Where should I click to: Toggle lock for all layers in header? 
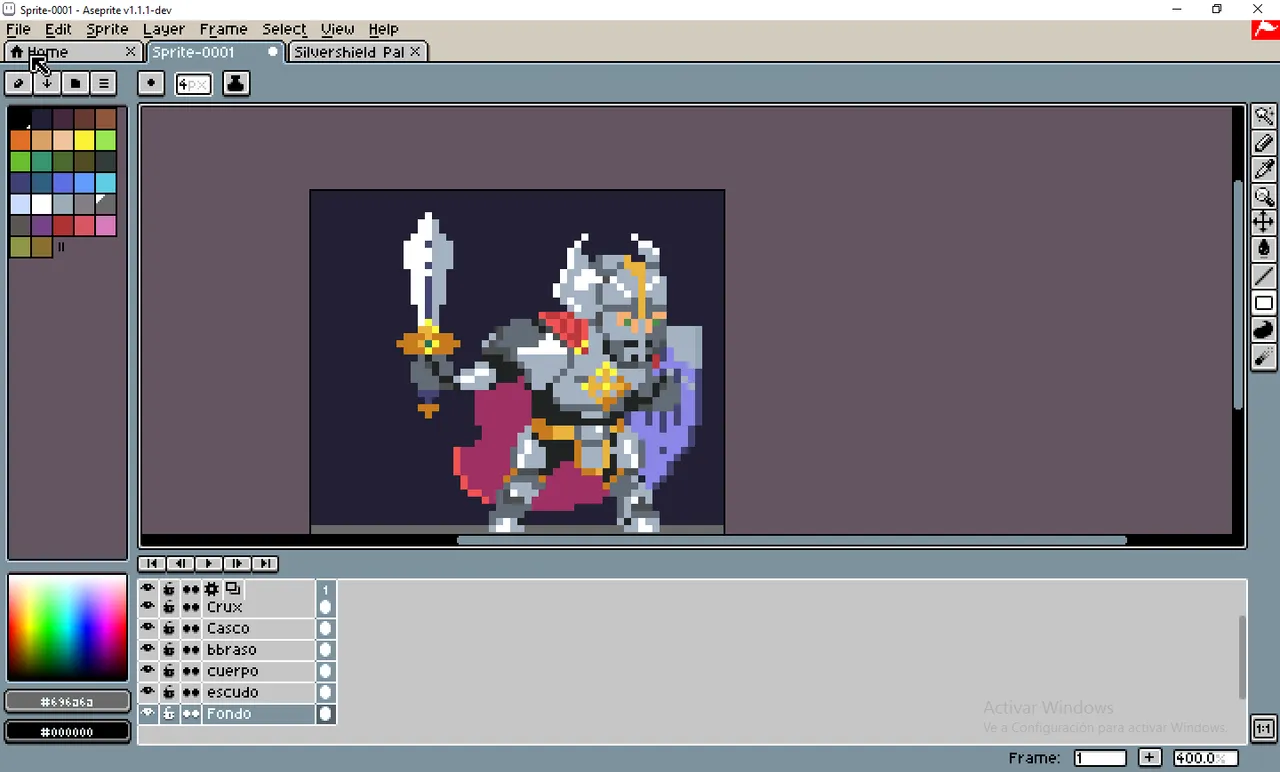(169, 589)
